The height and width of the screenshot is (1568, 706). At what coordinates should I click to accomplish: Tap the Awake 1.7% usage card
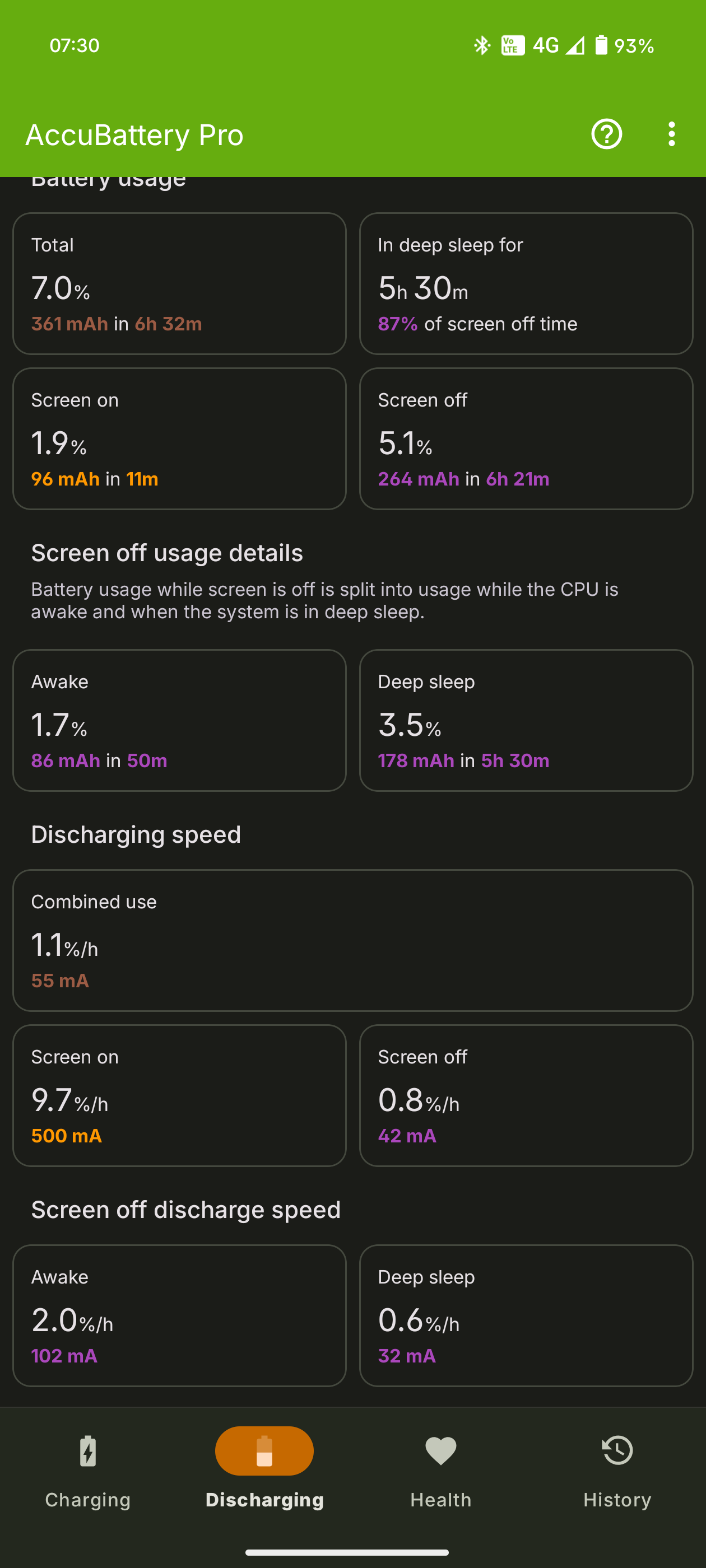tap(179, 721)
